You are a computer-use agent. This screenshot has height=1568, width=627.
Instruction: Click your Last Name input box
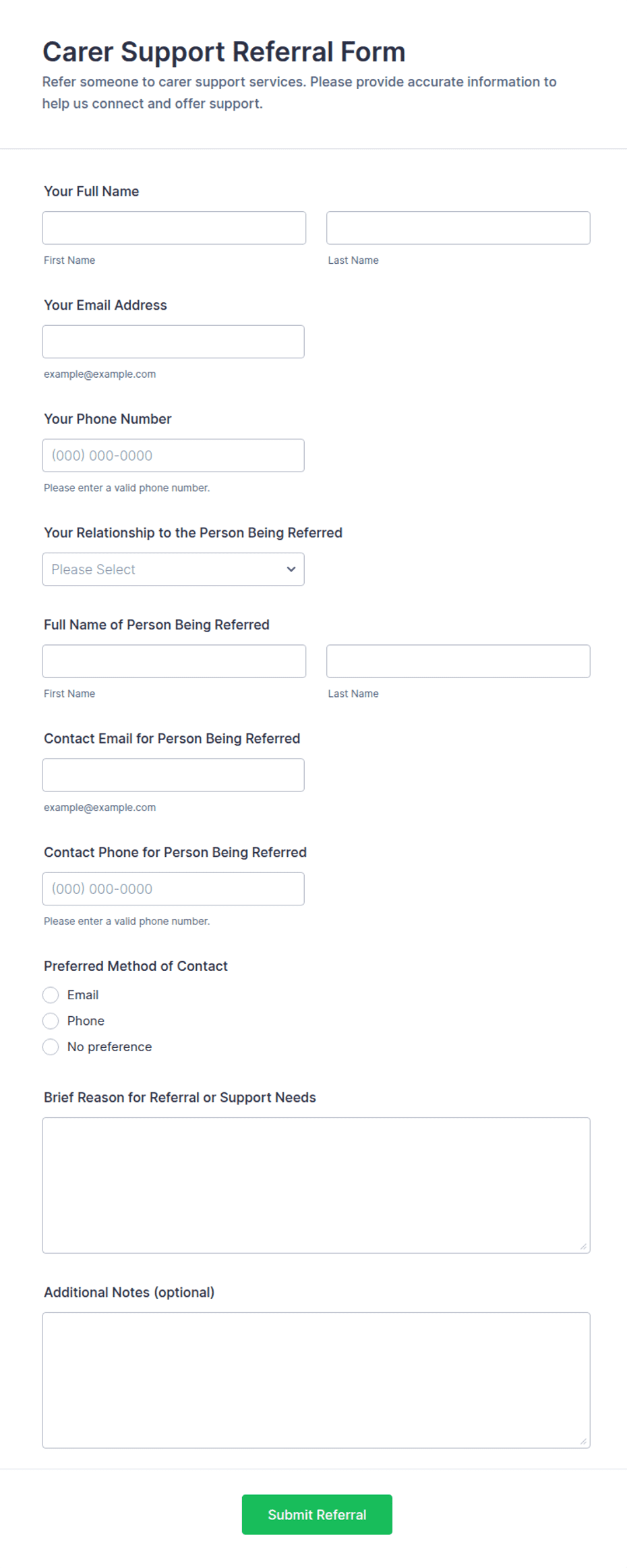tap(458, 228)
